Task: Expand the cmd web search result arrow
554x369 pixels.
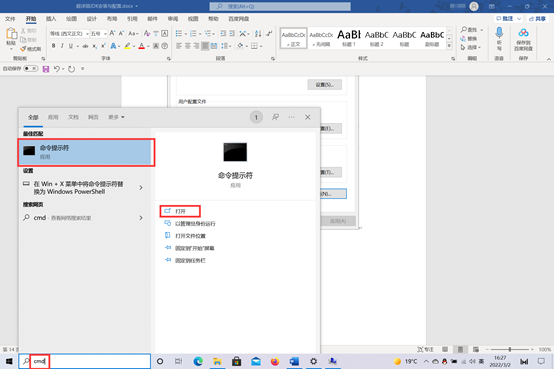Action: (x=141, y=218)
